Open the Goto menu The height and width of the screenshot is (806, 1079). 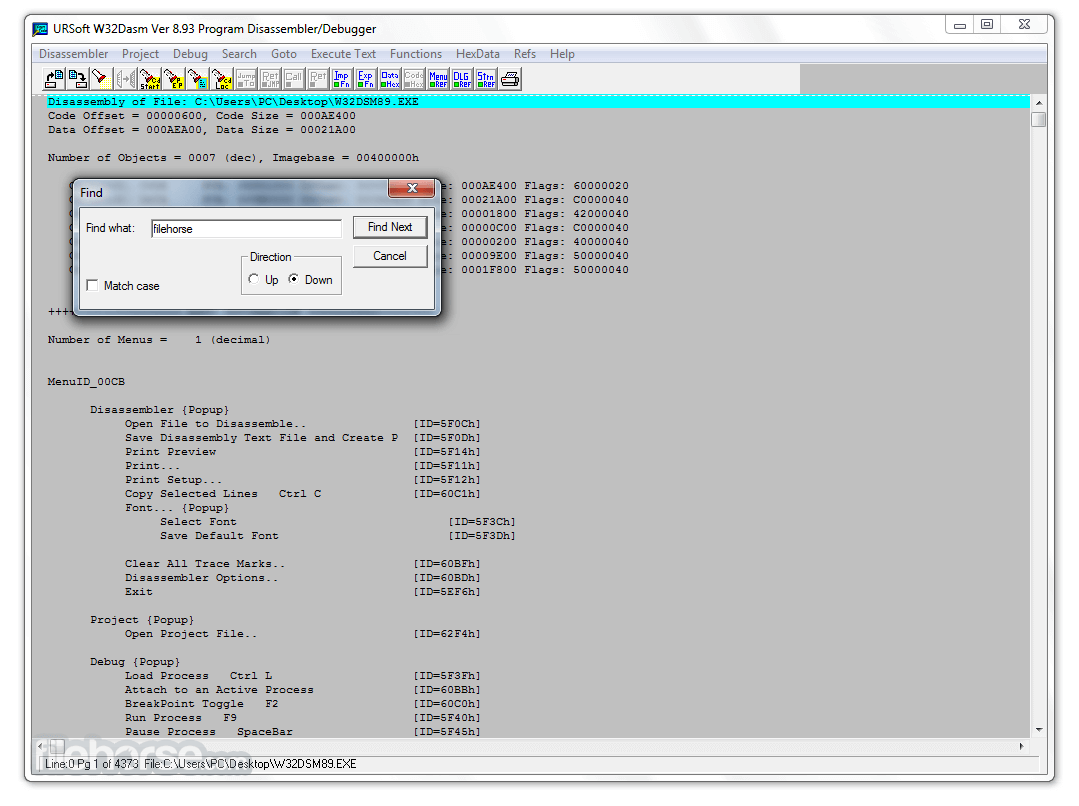click(x=284, y=54)
